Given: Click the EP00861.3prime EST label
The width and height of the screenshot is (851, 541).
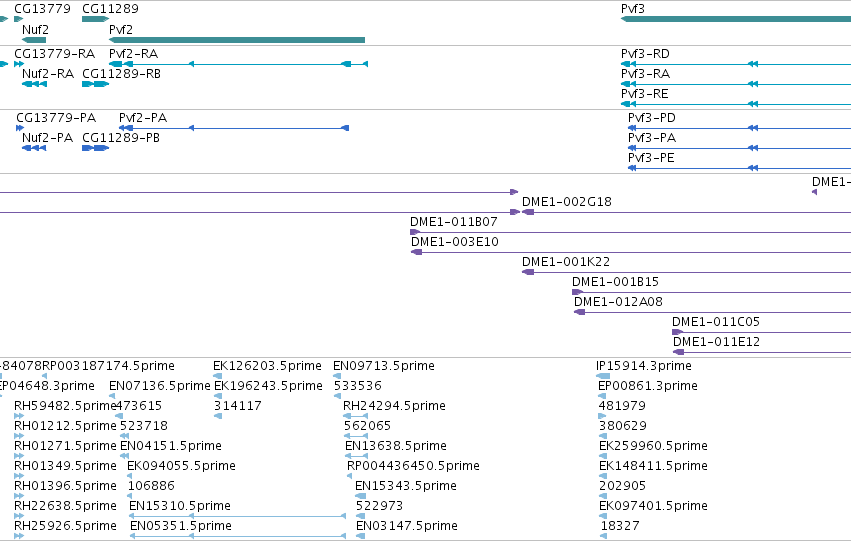Looking at the screenshot, I should click(x=648, y=386).
